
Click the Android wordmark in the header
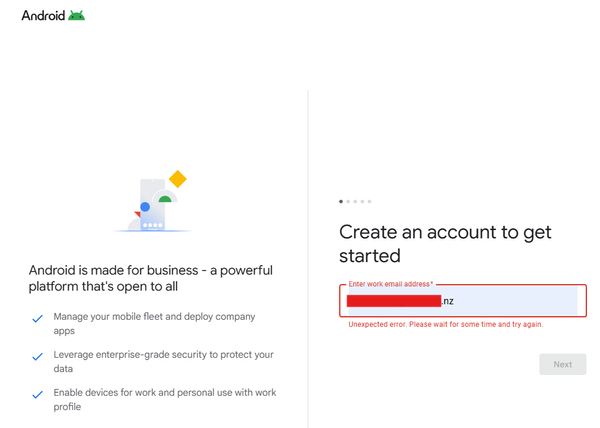(43, 15)
